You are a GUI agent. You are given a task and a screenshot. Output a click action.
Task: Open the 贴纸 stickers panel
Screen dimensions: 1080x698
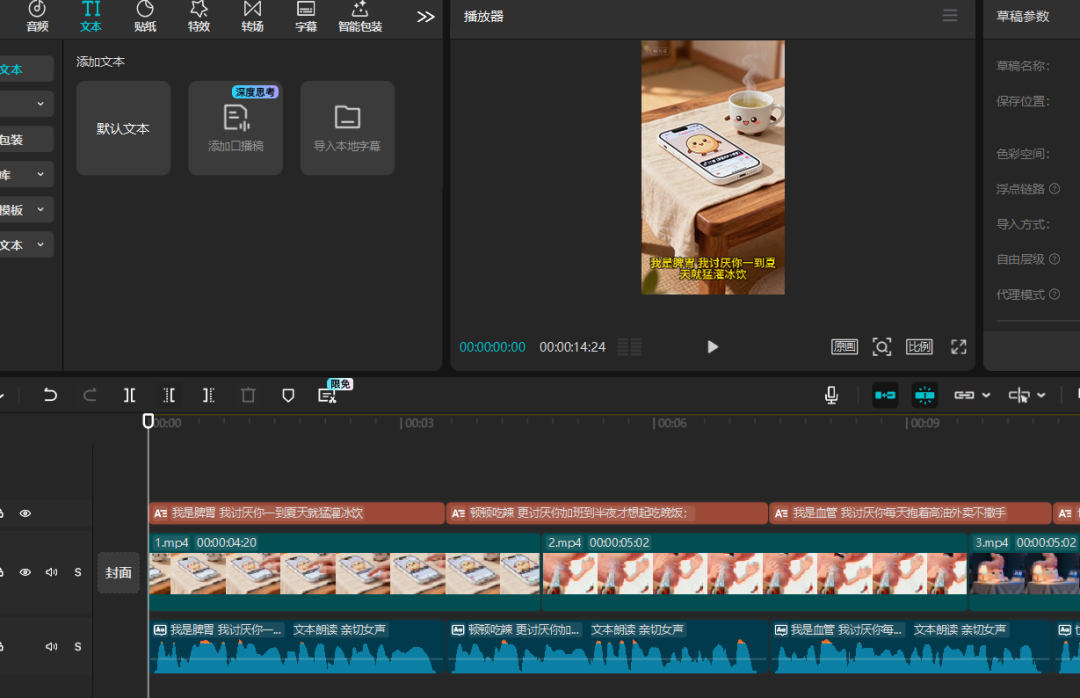(x=145, y=16)
